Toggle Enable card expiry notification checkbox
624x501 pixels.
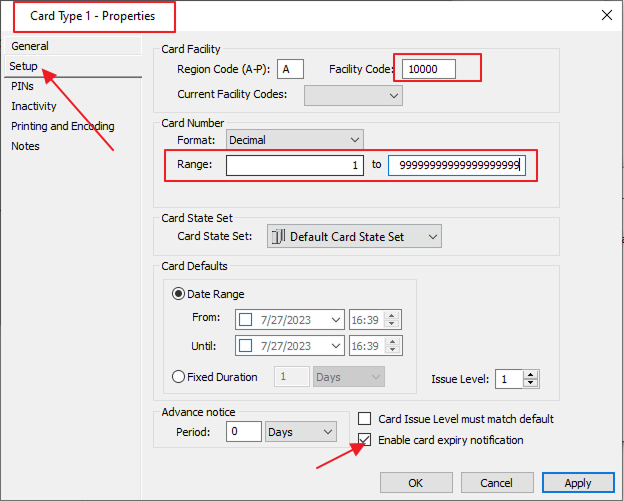pos(365,440)
